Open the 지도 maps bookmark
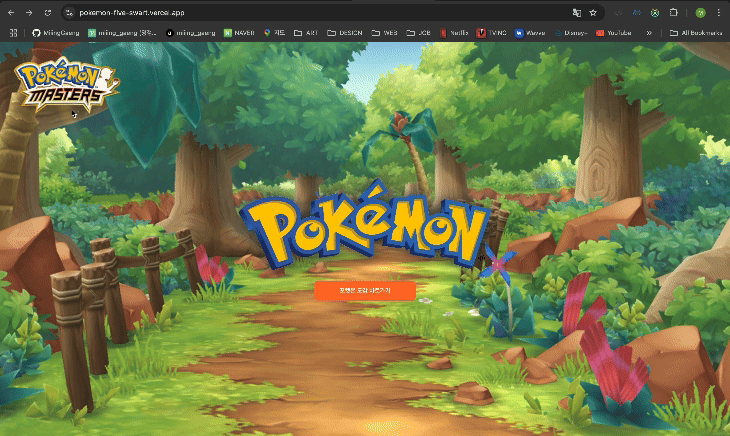Image resolution: width=730 pixels, height=436 pixels. [274, 33]
